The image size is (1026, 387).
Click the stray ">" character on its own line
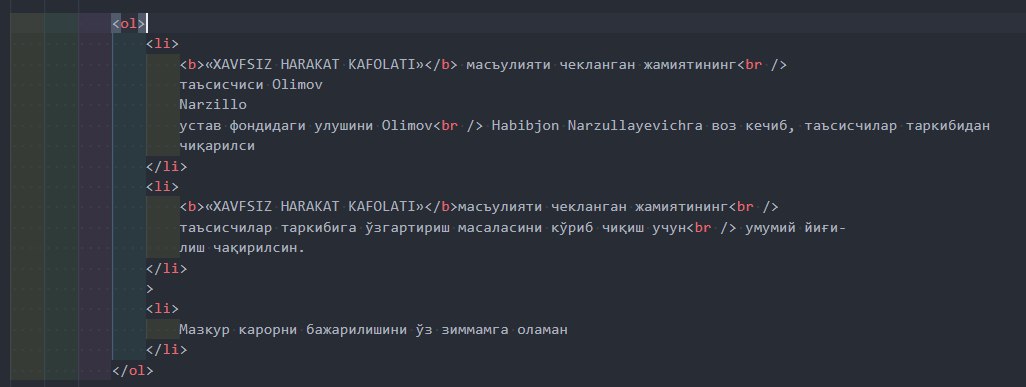[x=150, y=289]
